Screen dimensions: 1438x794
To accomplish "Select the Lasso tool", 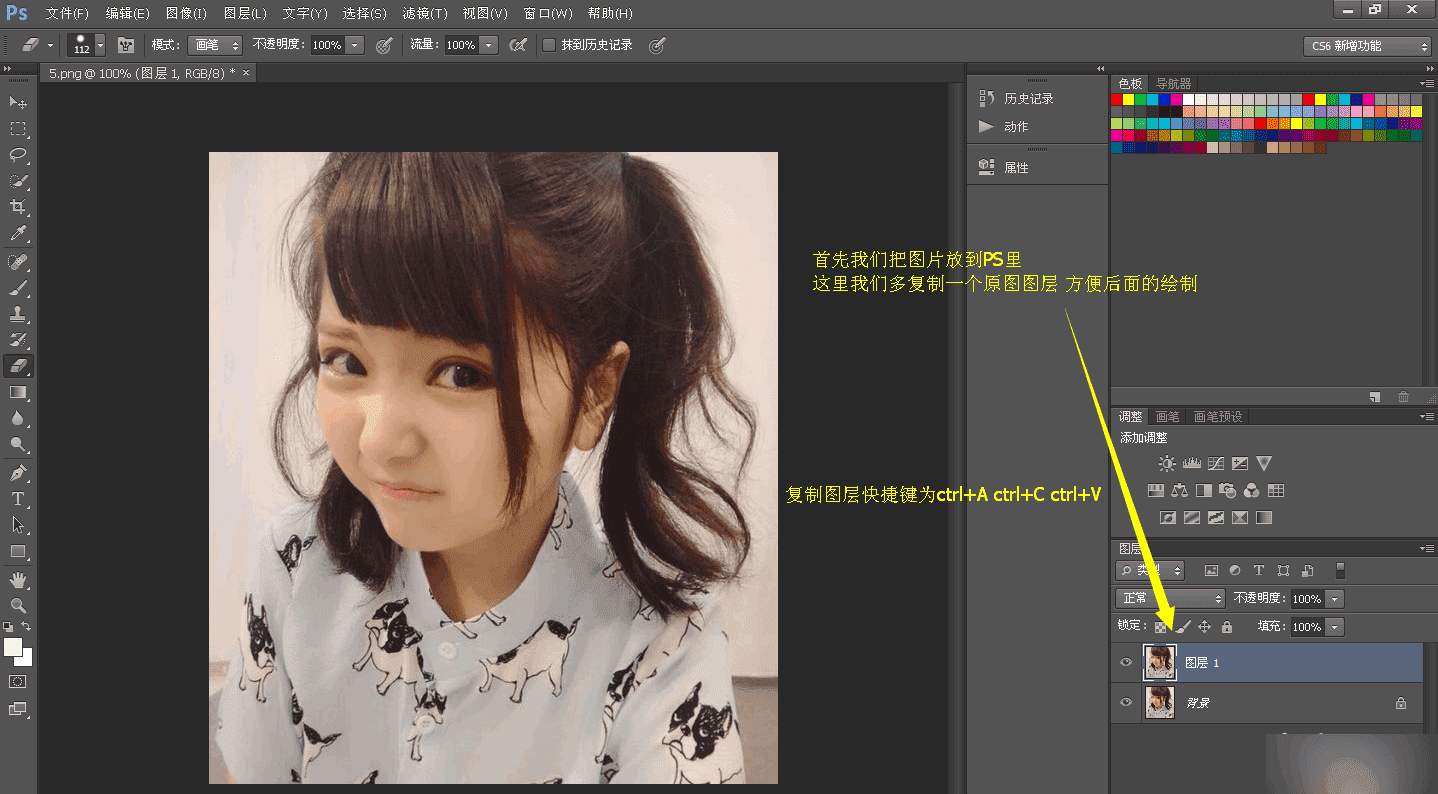I will coord(18,155).
